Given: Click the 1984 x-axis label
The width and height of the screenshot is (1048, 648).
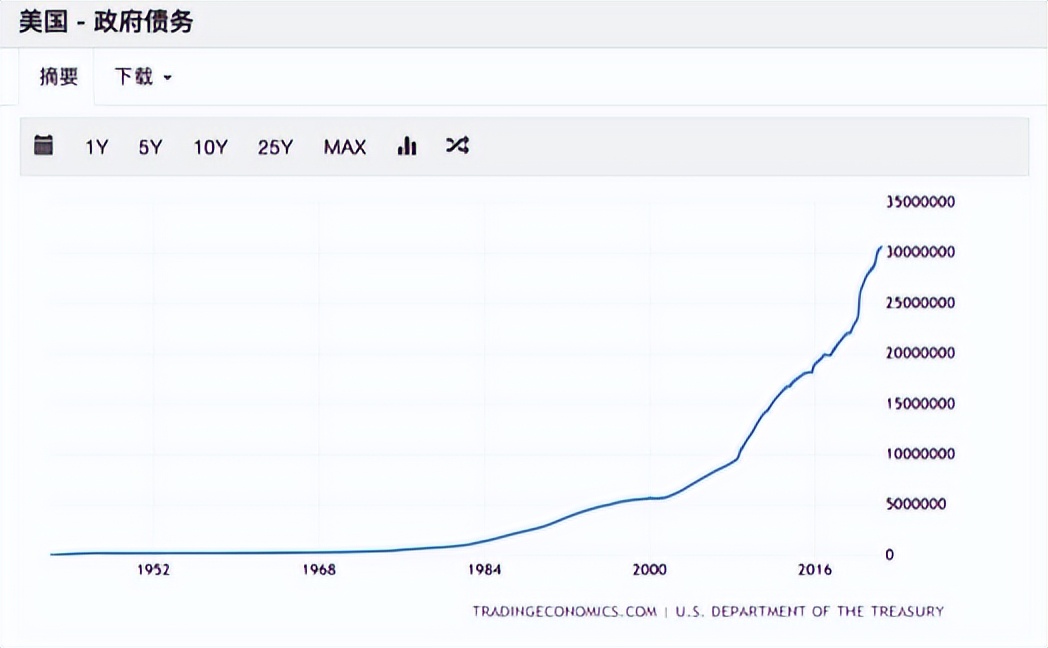Looking at the screenshot, I should tap(484, 570).
